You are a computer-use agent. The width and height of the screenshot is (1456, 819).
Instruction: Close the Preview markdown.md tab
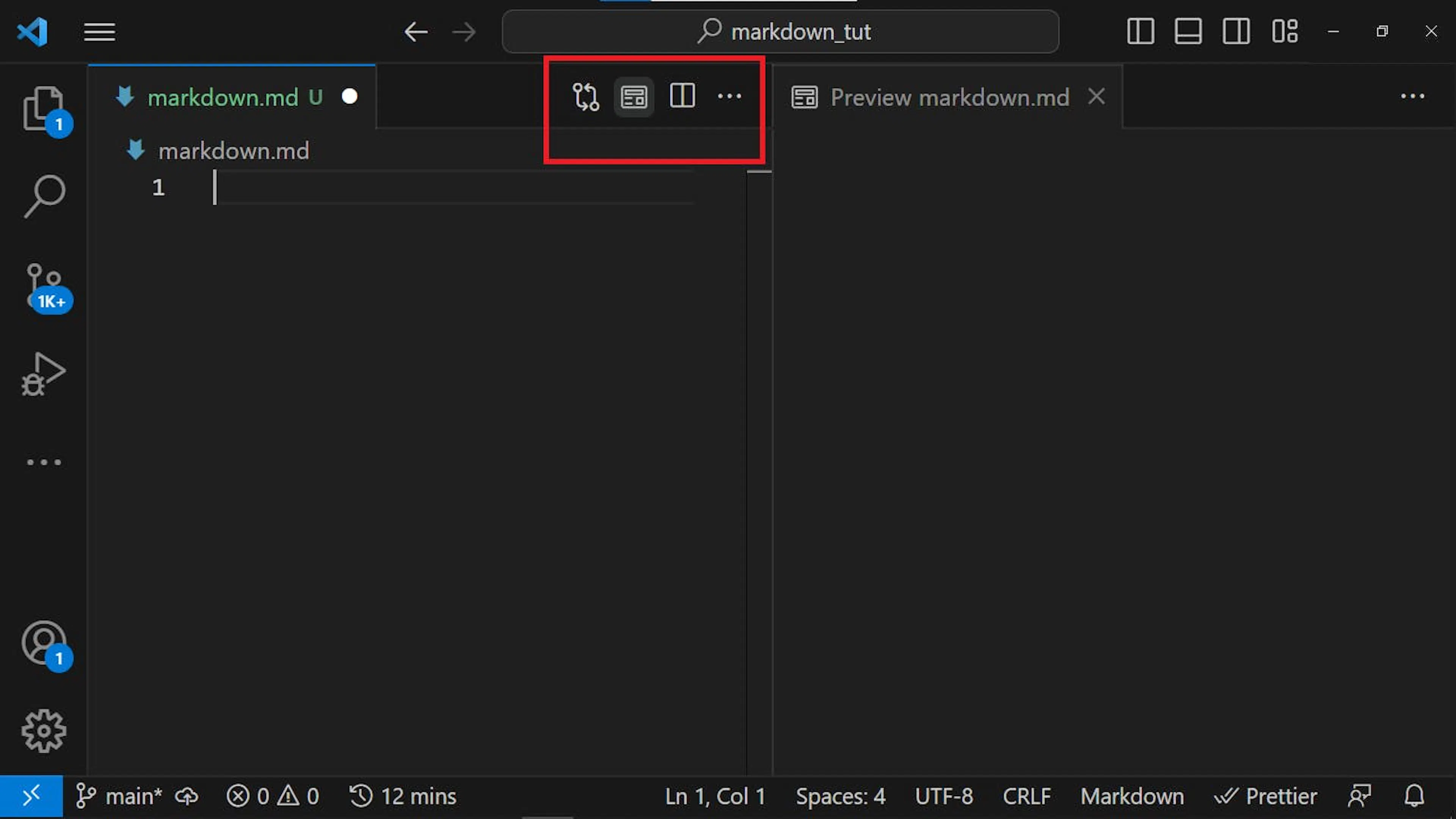(1097, 97)
